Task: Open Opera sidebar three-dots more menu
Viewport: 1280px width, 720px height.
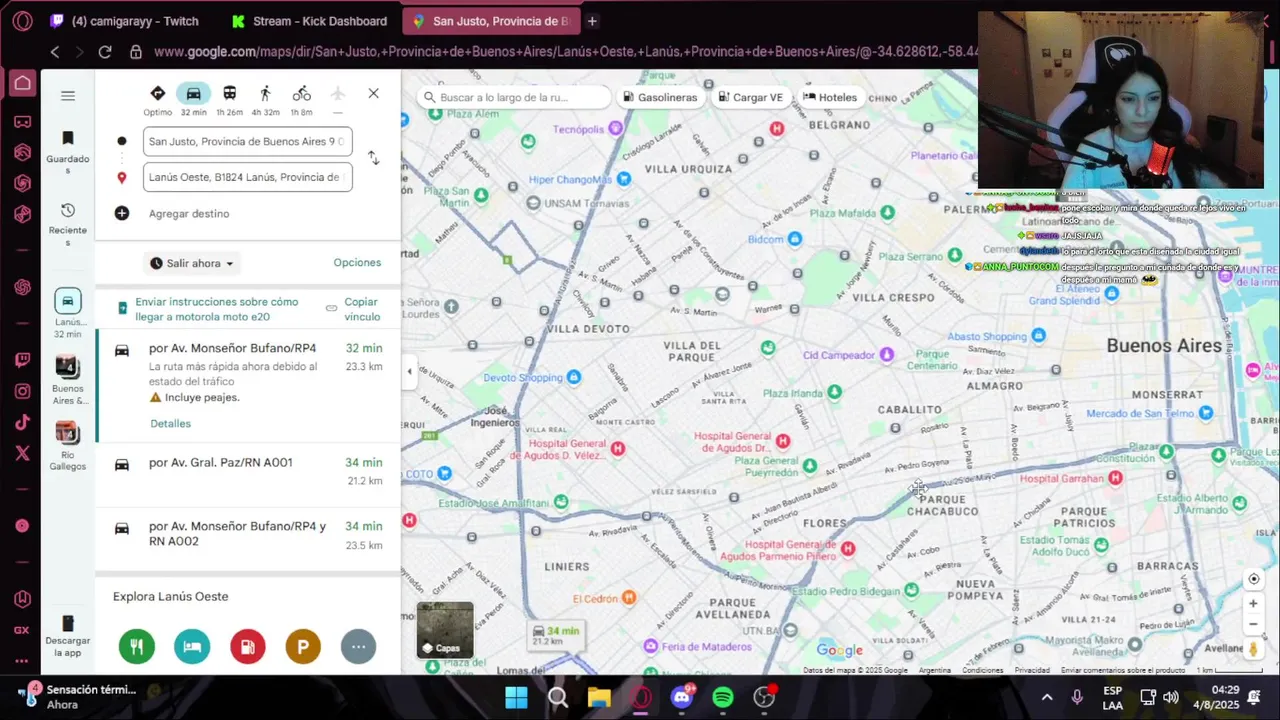Action: [22, 661]
